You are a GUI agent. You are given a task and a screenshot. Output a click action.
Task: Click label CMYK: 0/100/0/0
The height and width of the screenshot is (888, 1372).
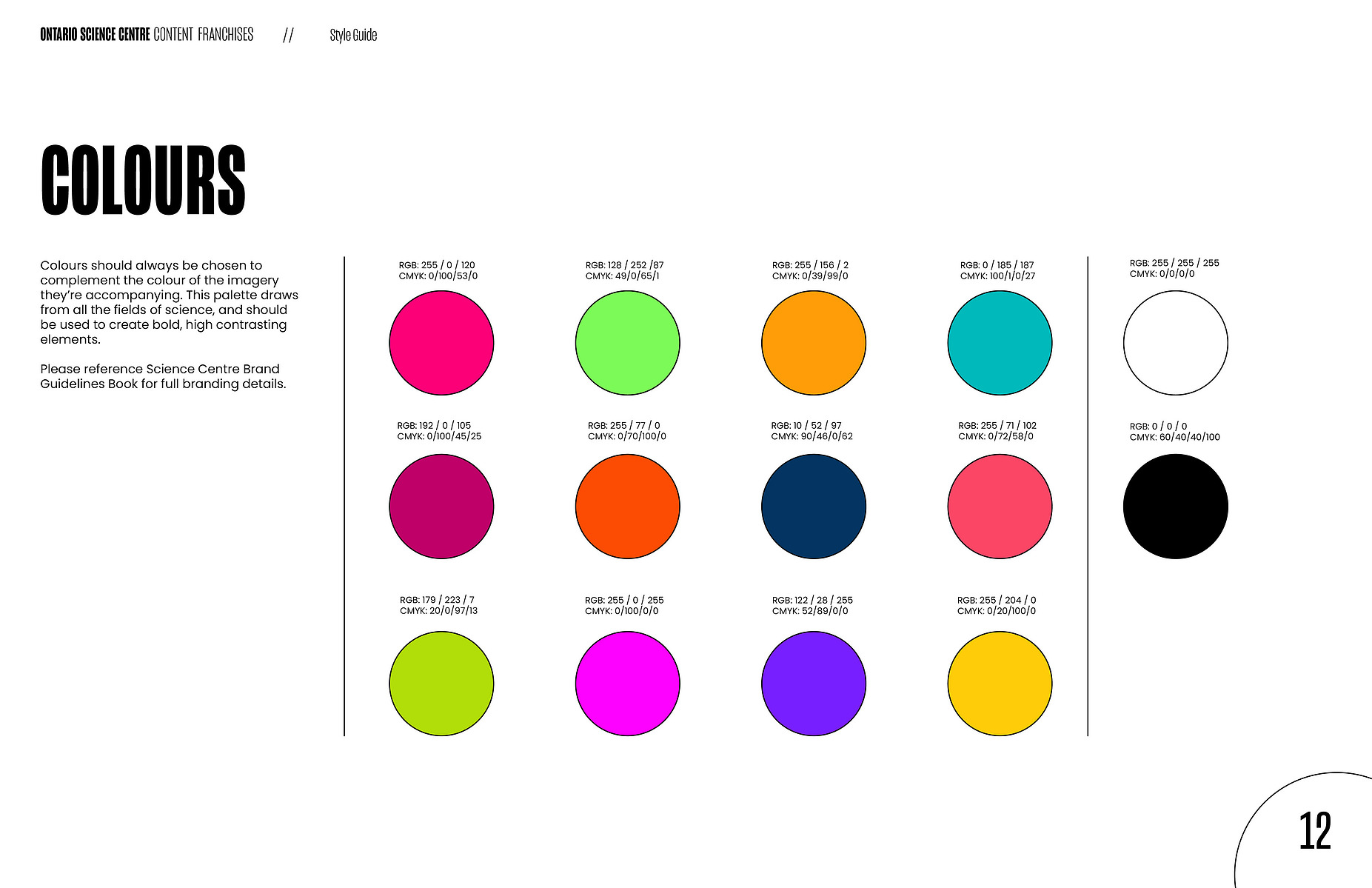coord(622,611)
